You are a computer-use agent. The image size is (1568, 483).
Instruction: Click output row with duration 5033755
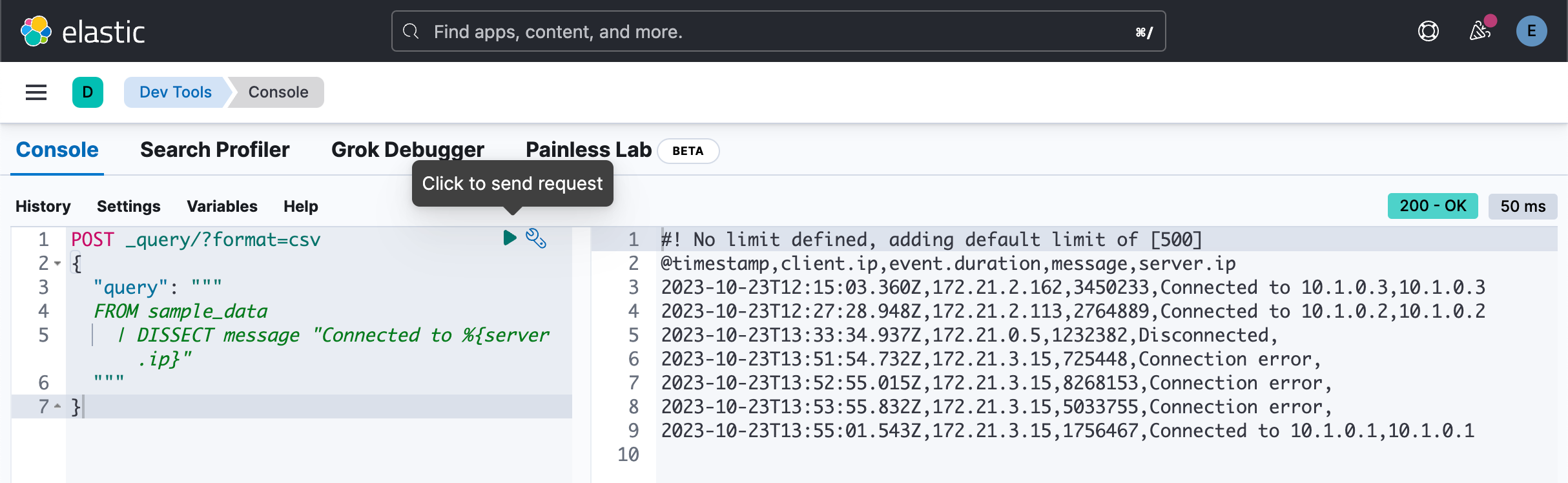pyautogui.click(x=996, y=407)
